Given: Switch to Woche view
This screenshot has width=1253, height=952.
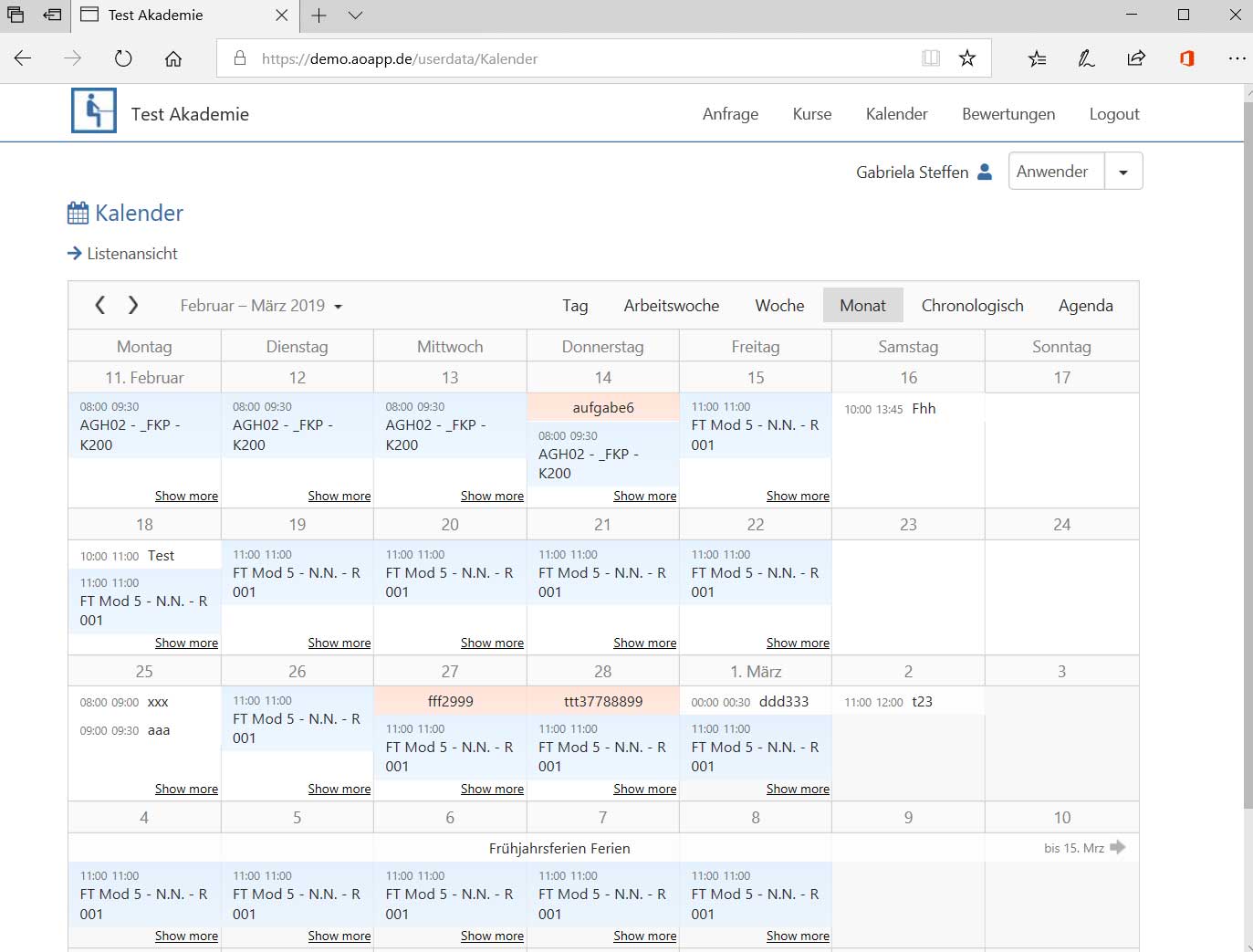Looking at the screenshot, I should (779, 306).
